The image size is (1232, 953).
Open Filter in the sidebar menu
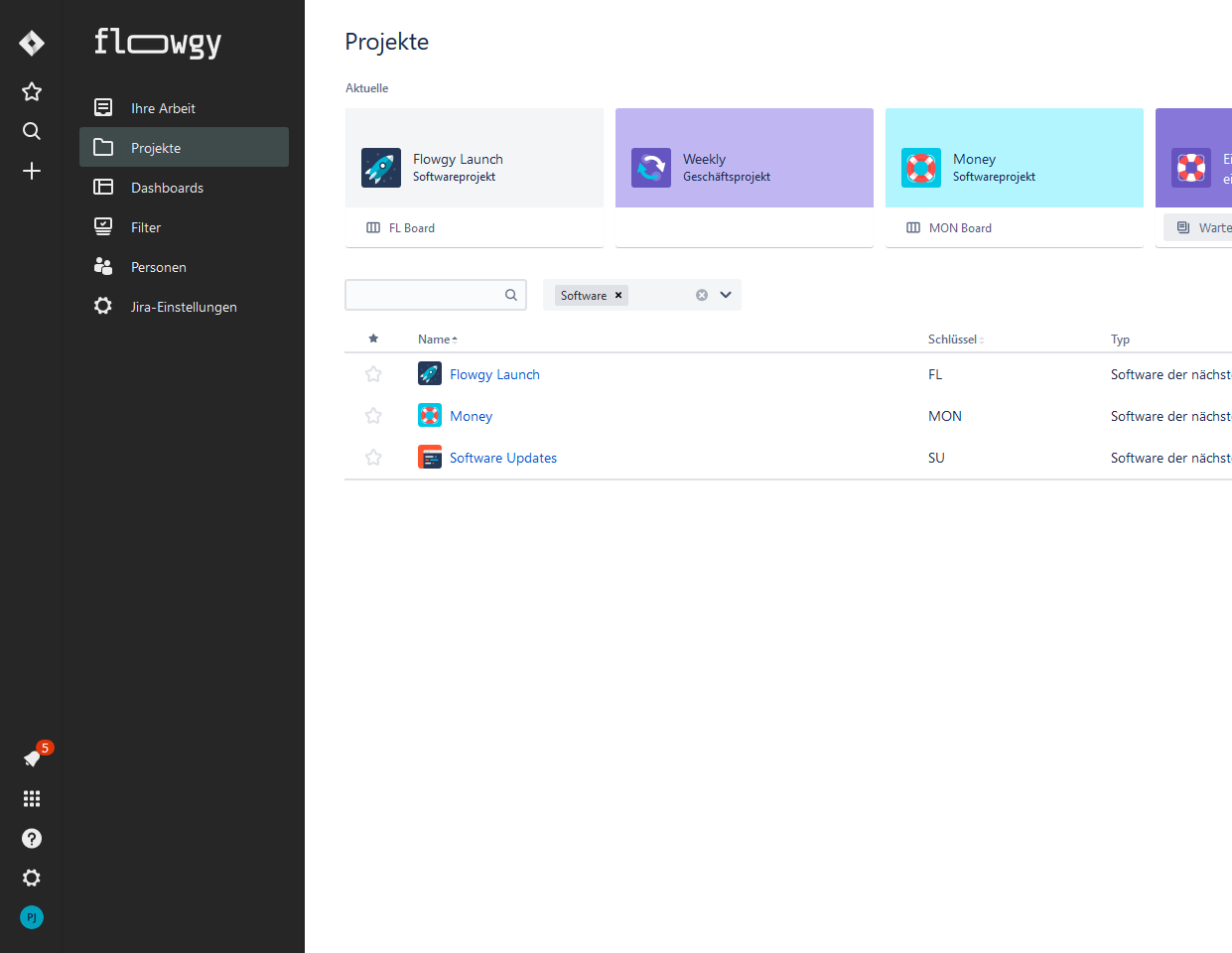pos(184,226)
